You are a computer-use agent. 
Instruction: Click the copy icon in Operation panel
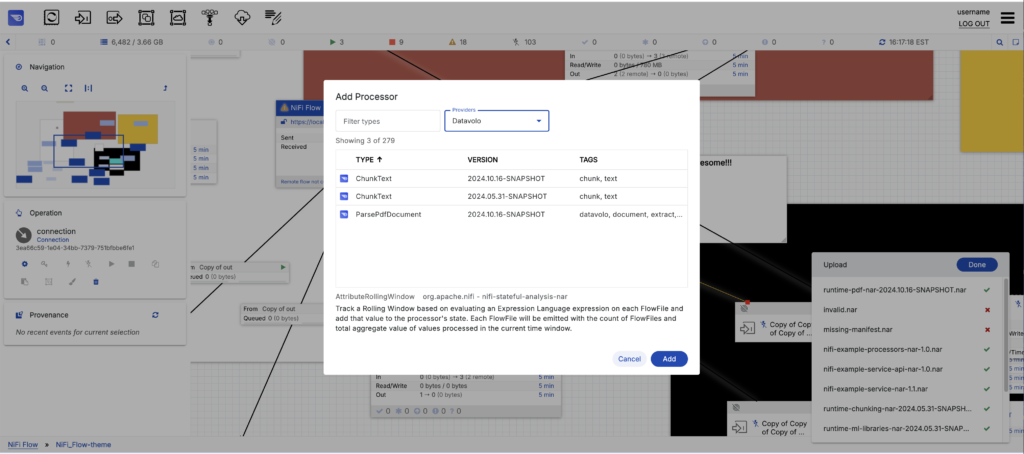point(155,265)
